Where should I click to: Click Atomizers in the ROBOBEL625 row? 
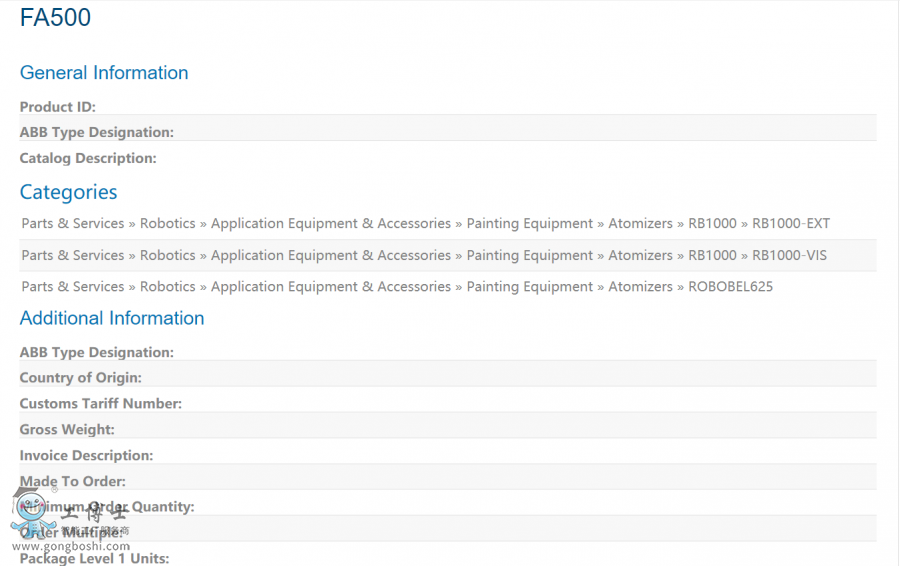click(640, 287)
